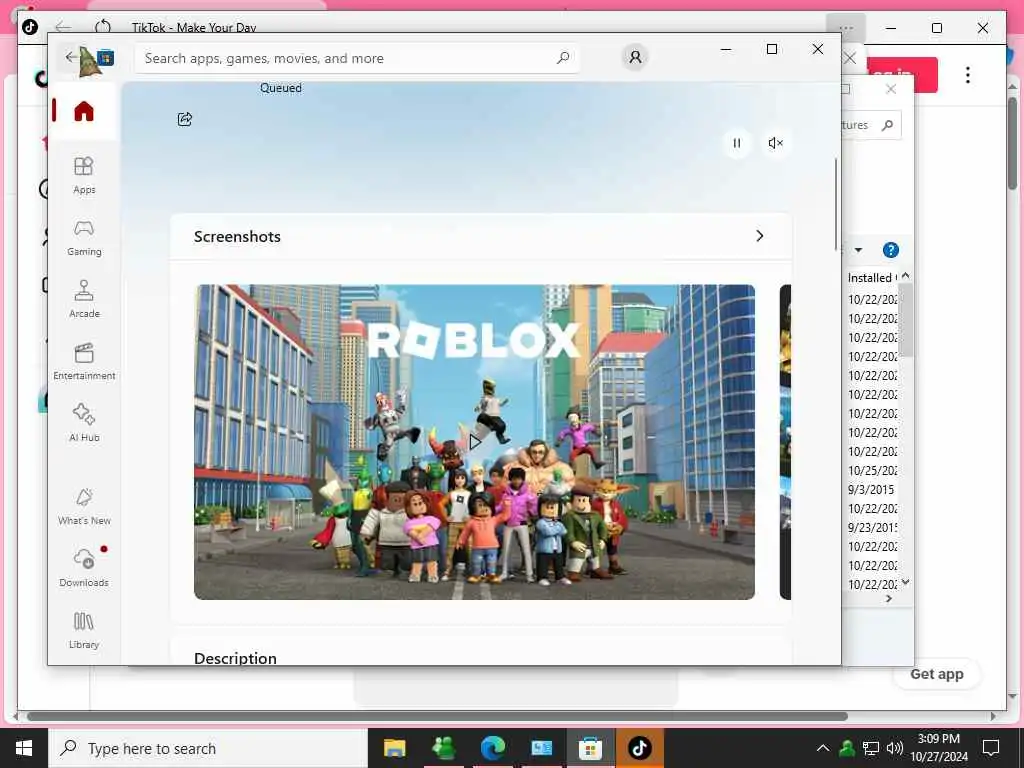Play the Roblox screenshot video thumbnail
The width and height of the screenshot is (1024, 768).
474,442
